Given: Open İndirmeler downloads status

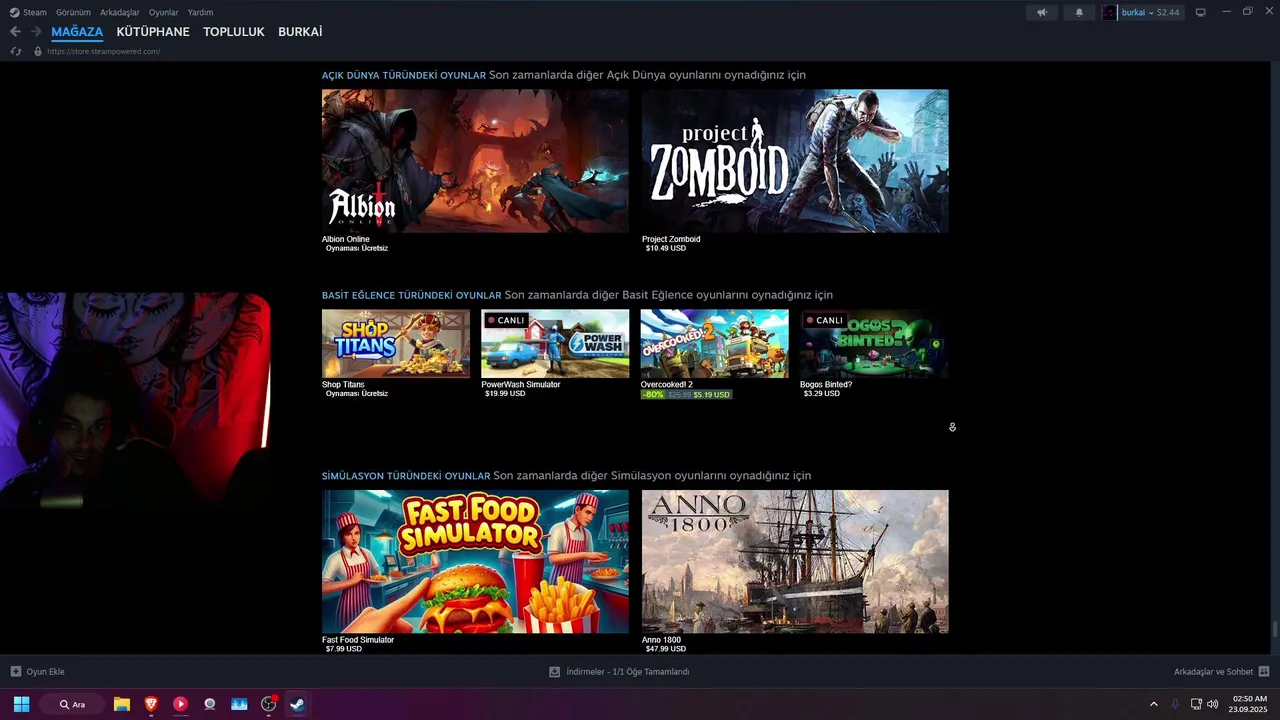Looking at the screenshot, I should click(619, 672).
